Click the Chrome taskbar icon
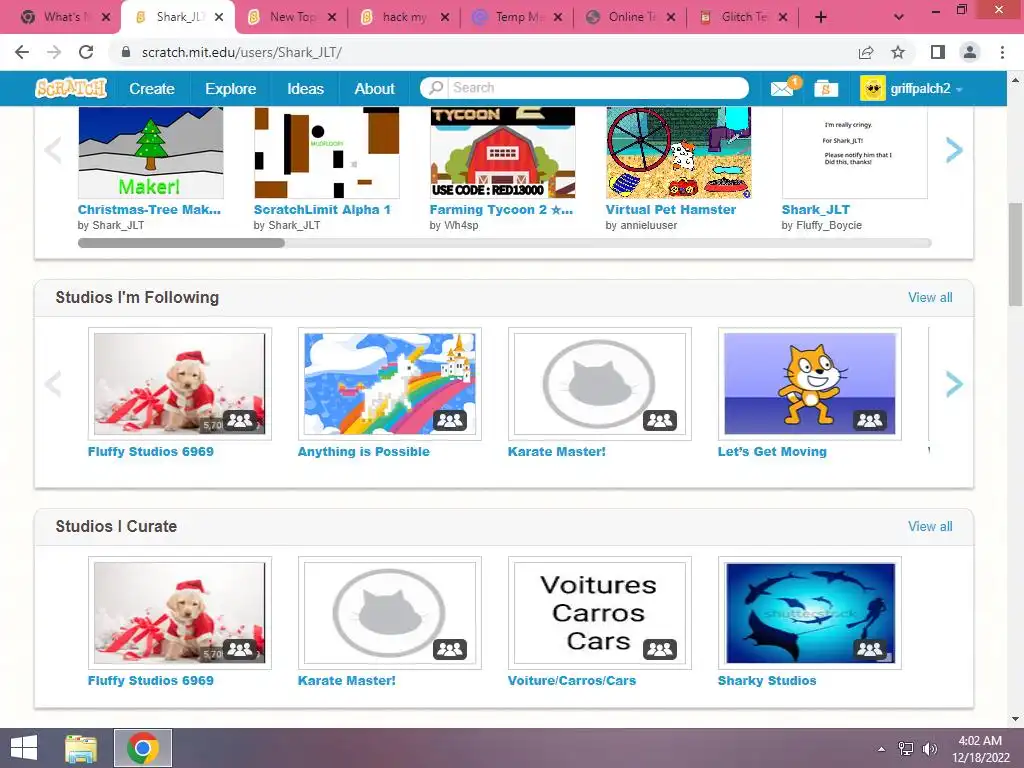This screenshot has width=1024, height=768. pos(143,748)
